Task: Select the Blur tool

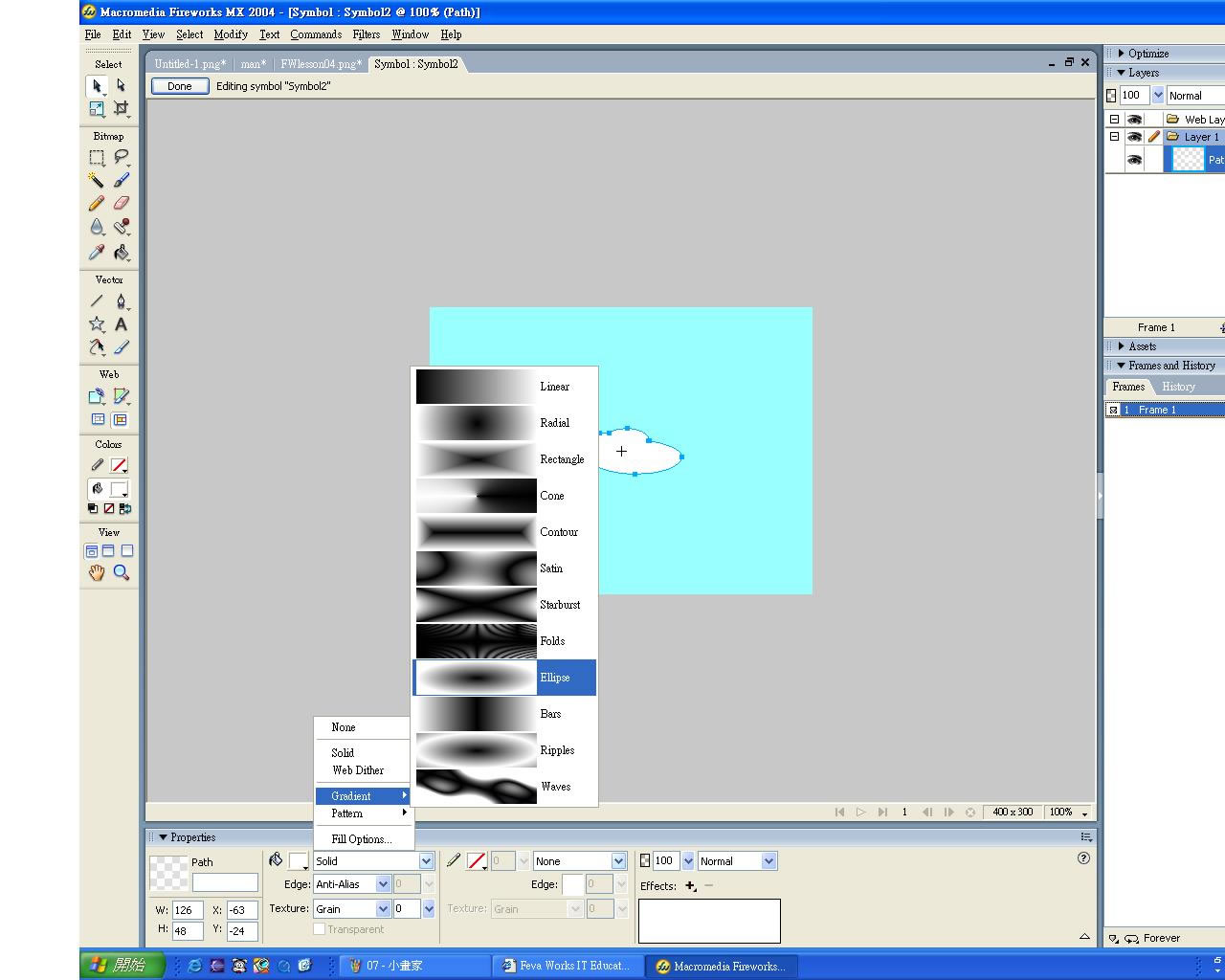Action: pyautogui.click(x=97, y=227)
